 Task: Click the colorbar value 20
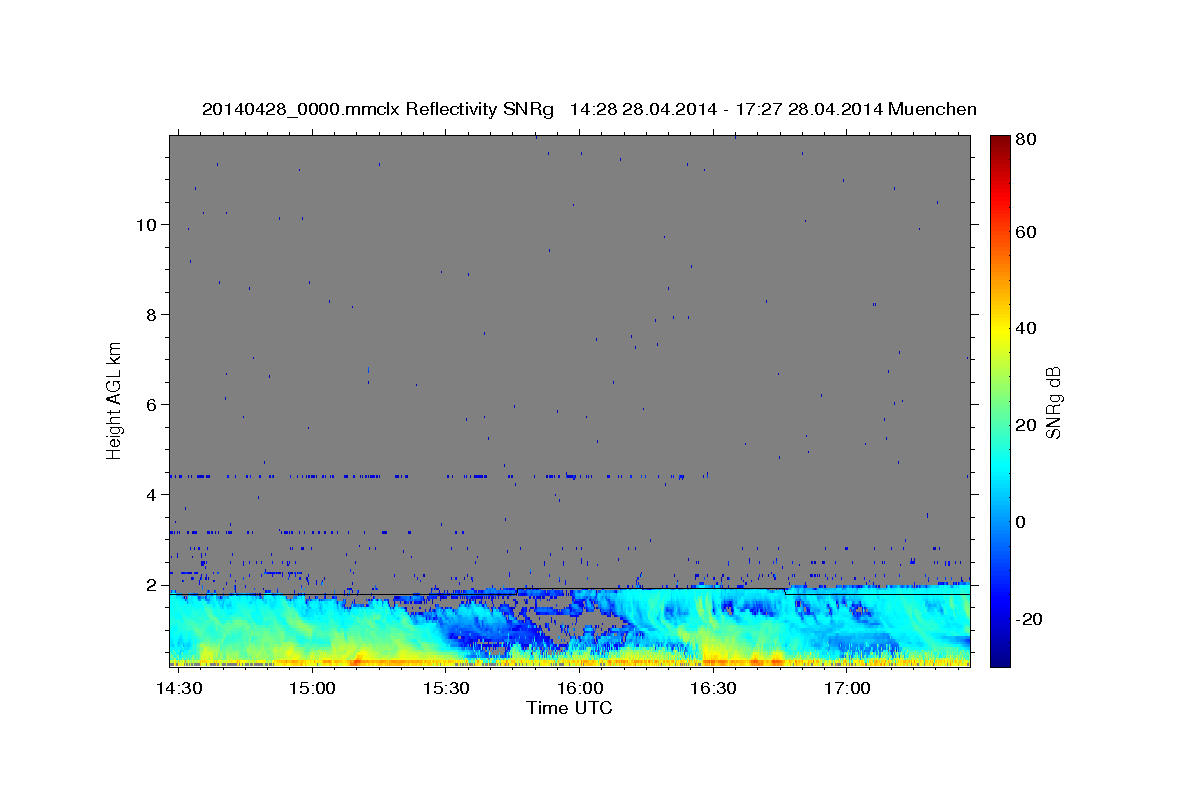[1026, 425]
